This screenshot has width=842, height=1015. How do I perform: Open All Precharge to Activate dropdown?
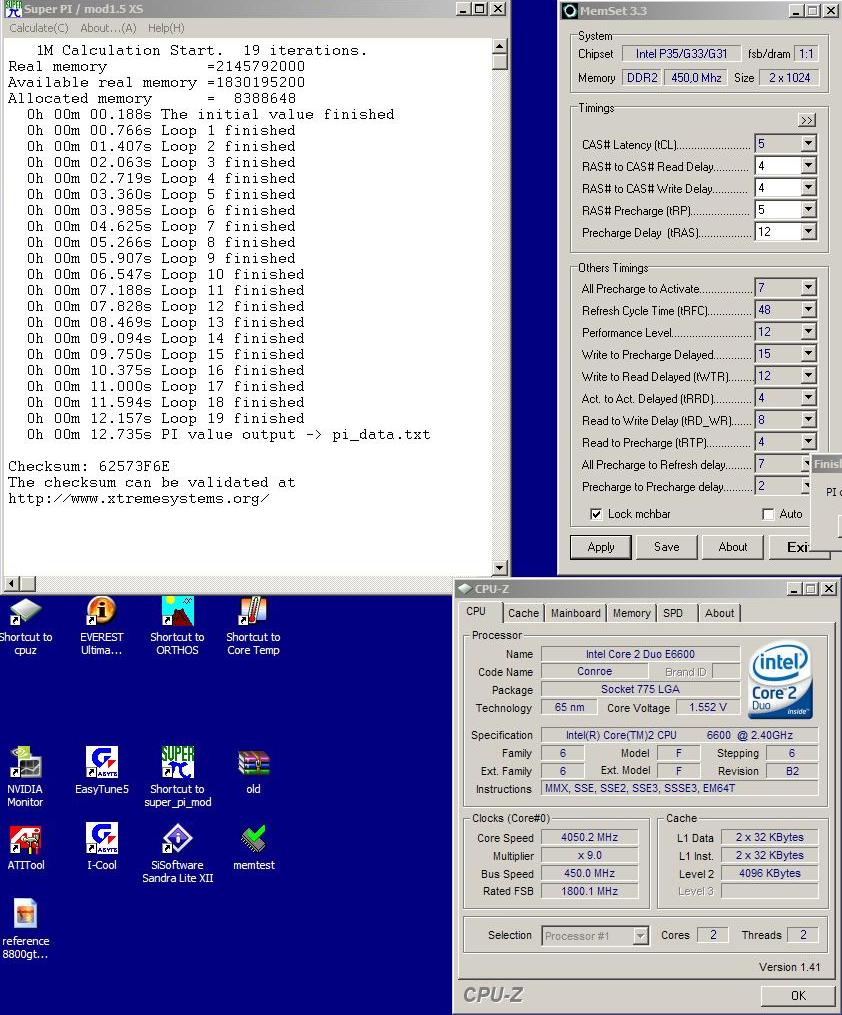pyautogui.click(x=808, y=287)
